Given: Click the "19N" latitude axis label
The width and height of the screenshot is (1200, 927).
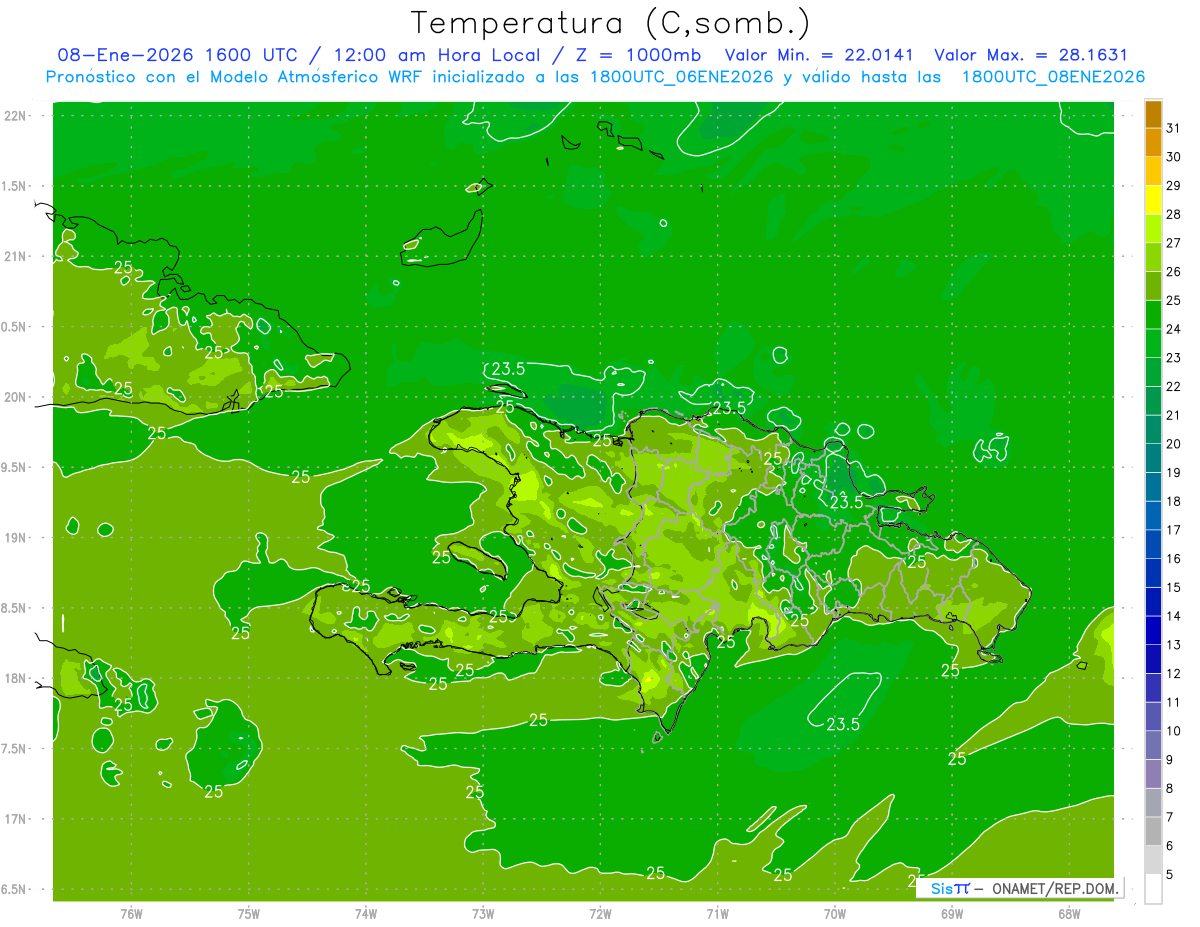Looking at the screenshot, I should (14, 537).
